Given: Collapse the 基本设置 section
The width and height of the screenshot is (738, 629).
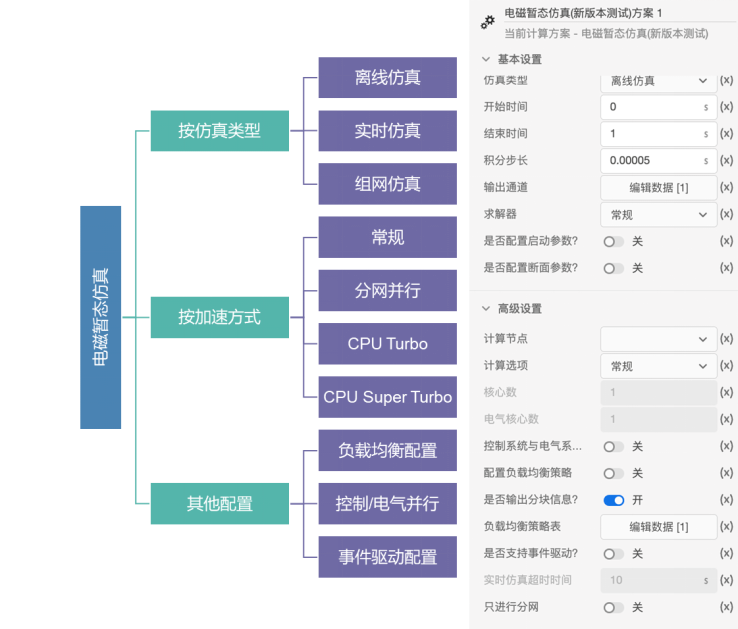Looking at the screenshot, I should pos(487,59).
